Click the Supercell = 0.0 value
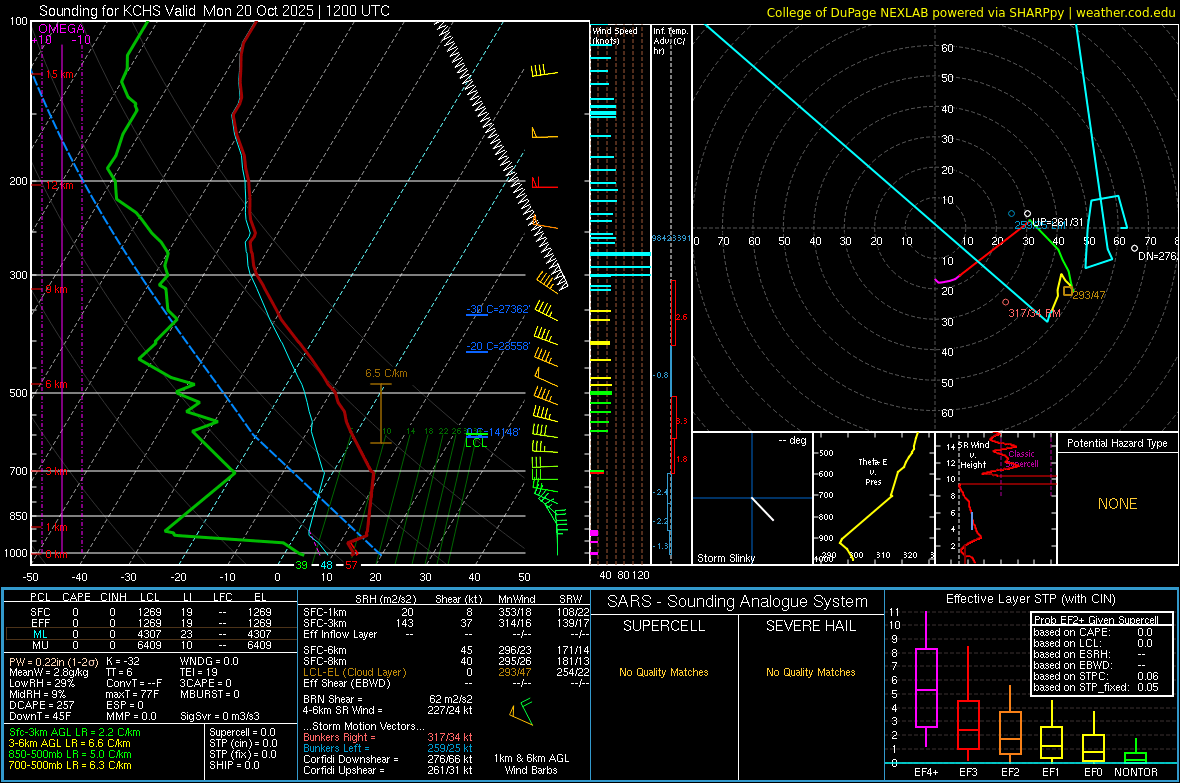 [242, 732]
